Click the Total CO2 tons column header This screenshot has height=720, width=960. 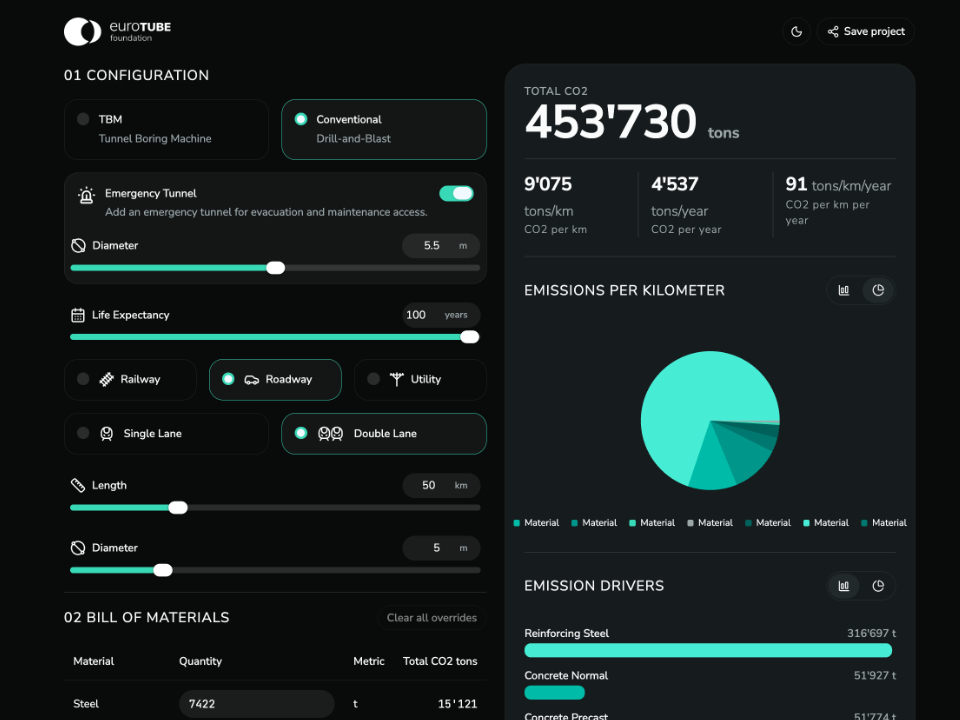(440, 661)
